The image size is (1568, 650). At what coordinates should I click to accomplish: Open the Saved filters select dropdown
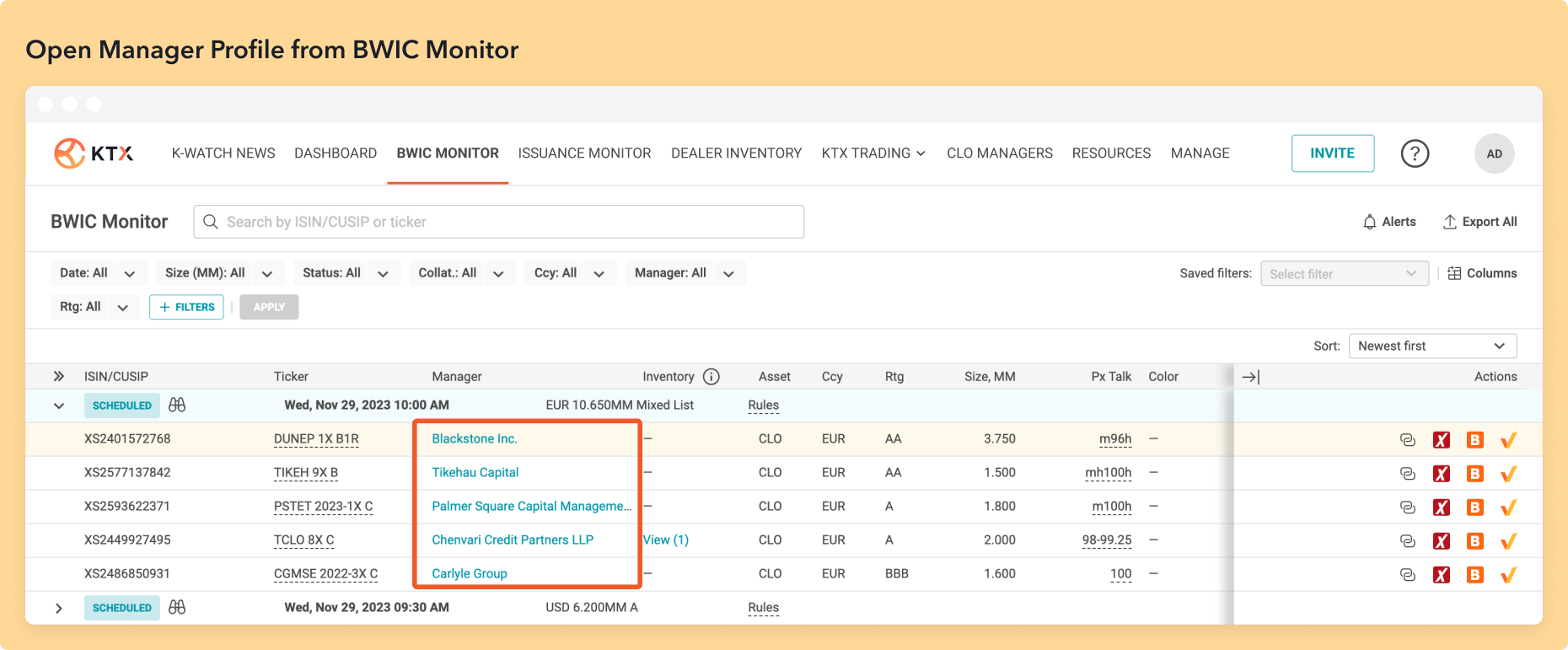tap(1344, 274)
